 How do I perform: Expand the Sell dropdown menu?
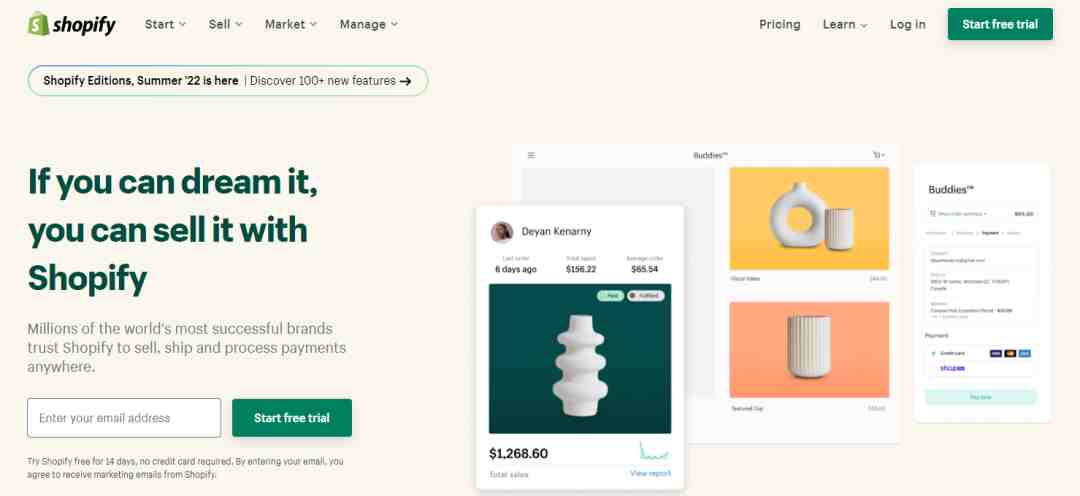coord(225,24)
